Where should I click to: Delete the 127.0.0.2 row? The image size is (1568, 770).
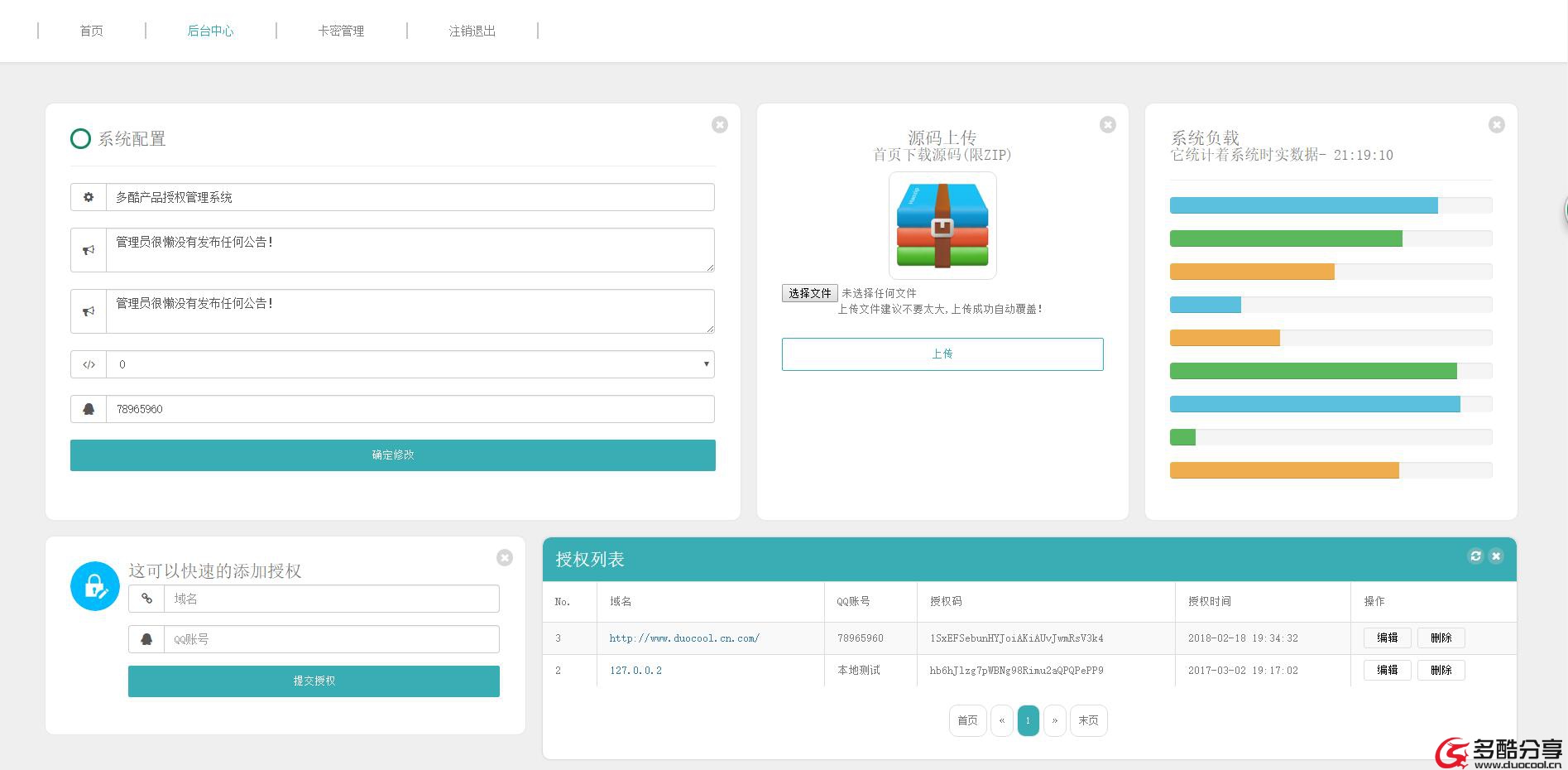[x=1441, y=671]
